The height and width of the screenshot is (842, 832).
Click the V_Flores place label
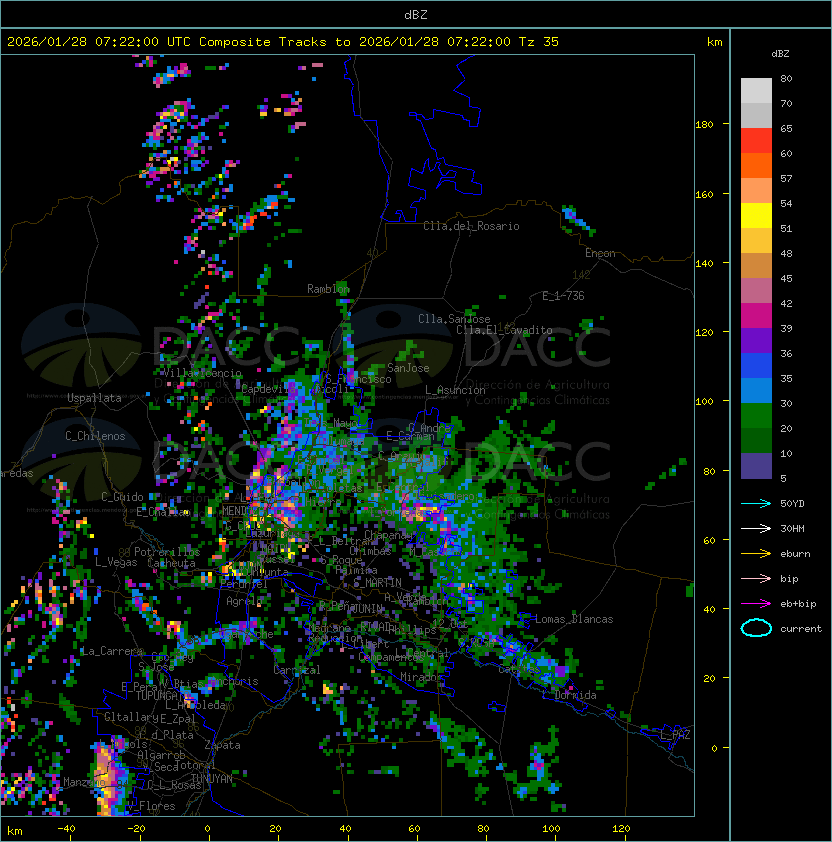click(151, 806)
